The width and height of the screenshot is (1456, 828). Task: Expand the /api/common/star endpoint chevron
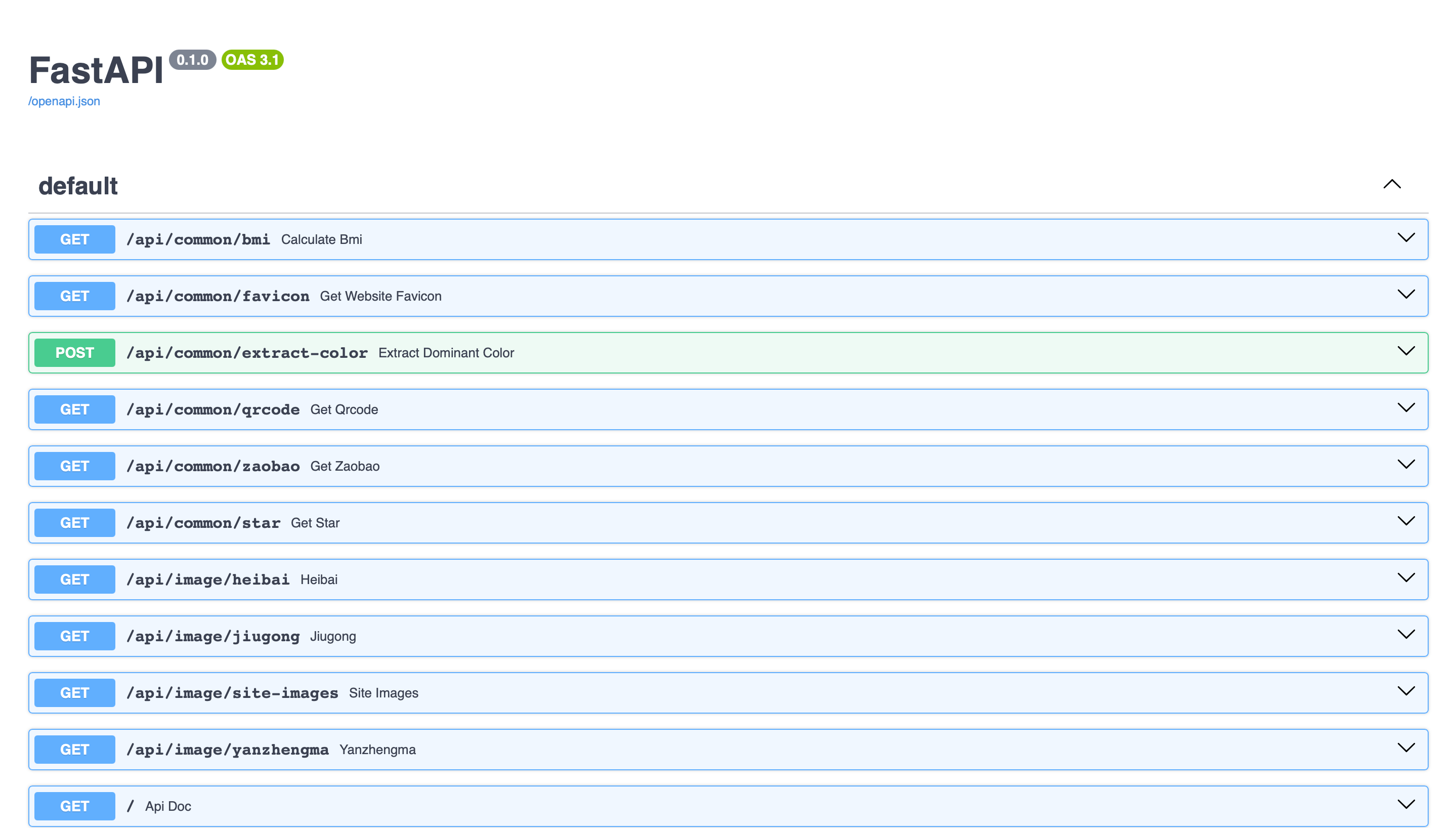tap(1406, 521)
